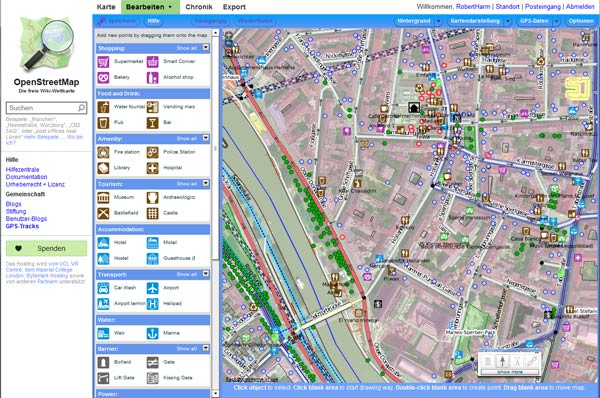
Task: Select the Bollard barrier icon
Action: (103, 362)
